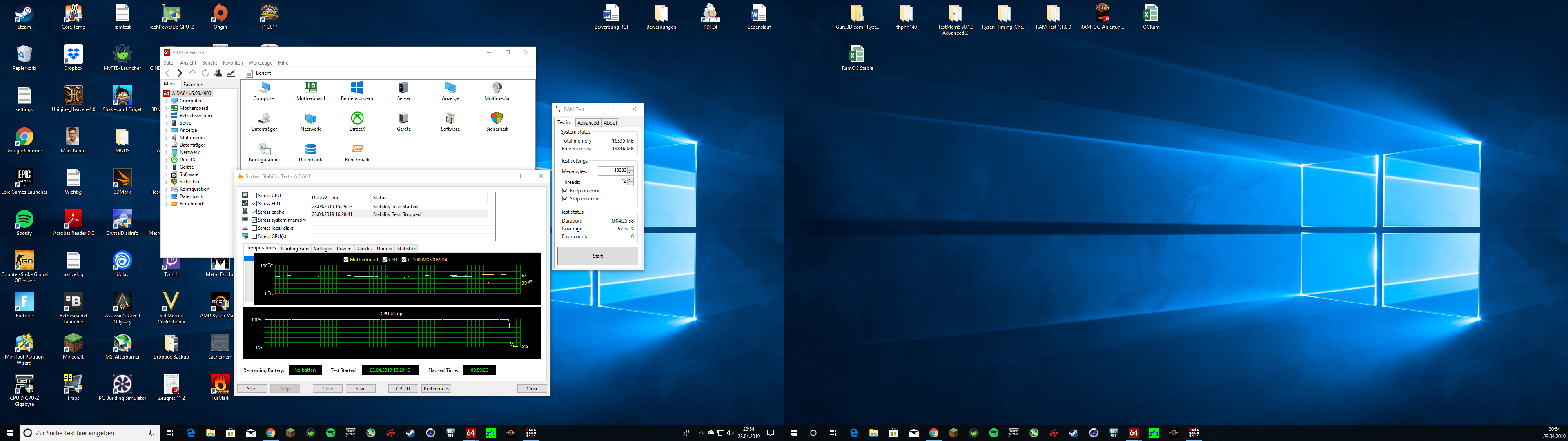Click the Datenbank icon in the main pane
The width and height of the screenshot is (1568, 441).
[x=310, y=149]
